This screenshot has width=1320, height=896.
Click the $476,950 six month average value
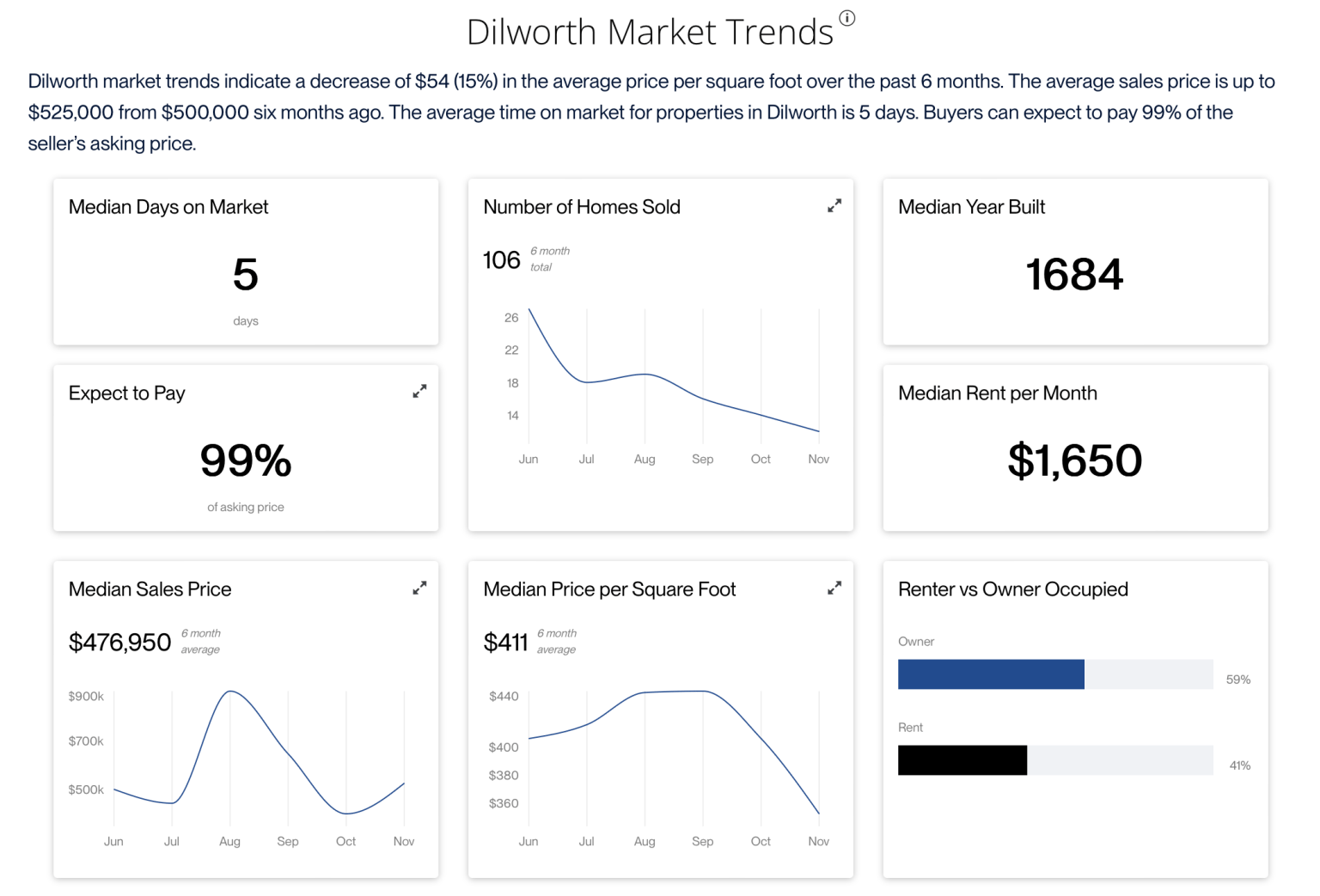coord(120,642)
